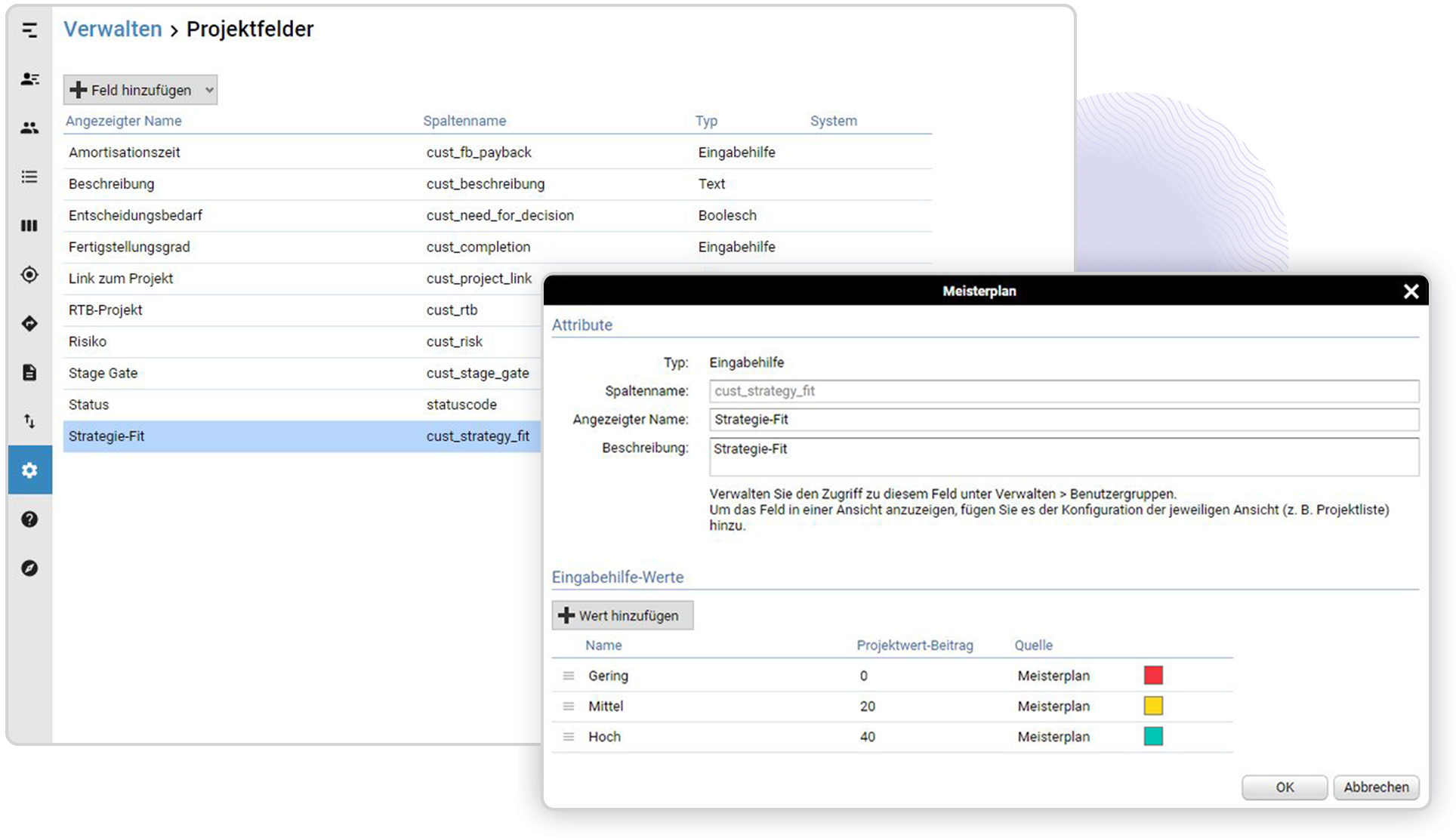The image size is (1456, 838).
Task: Open the settings gear sidebar icon
Action: click(x=29, y=470)
